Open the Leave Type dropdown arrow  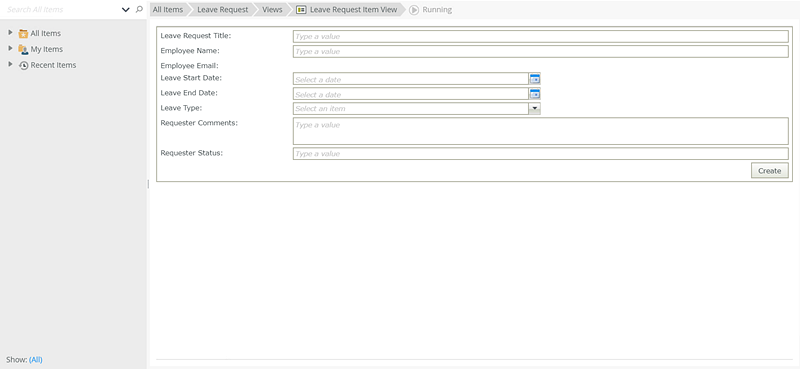click(x=535, y=108)
